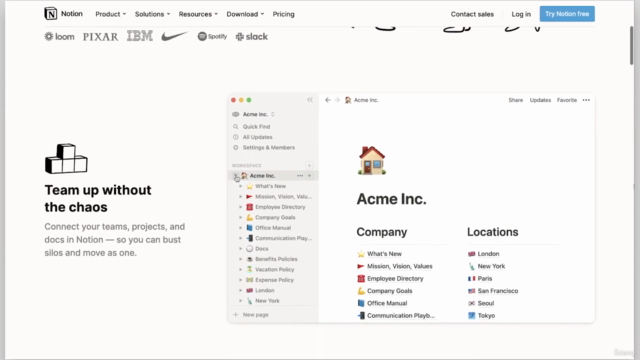Expand the Employee Directory sidebar page
The image size is (640, 360).
pyautogui.click(x=240, y=207)
